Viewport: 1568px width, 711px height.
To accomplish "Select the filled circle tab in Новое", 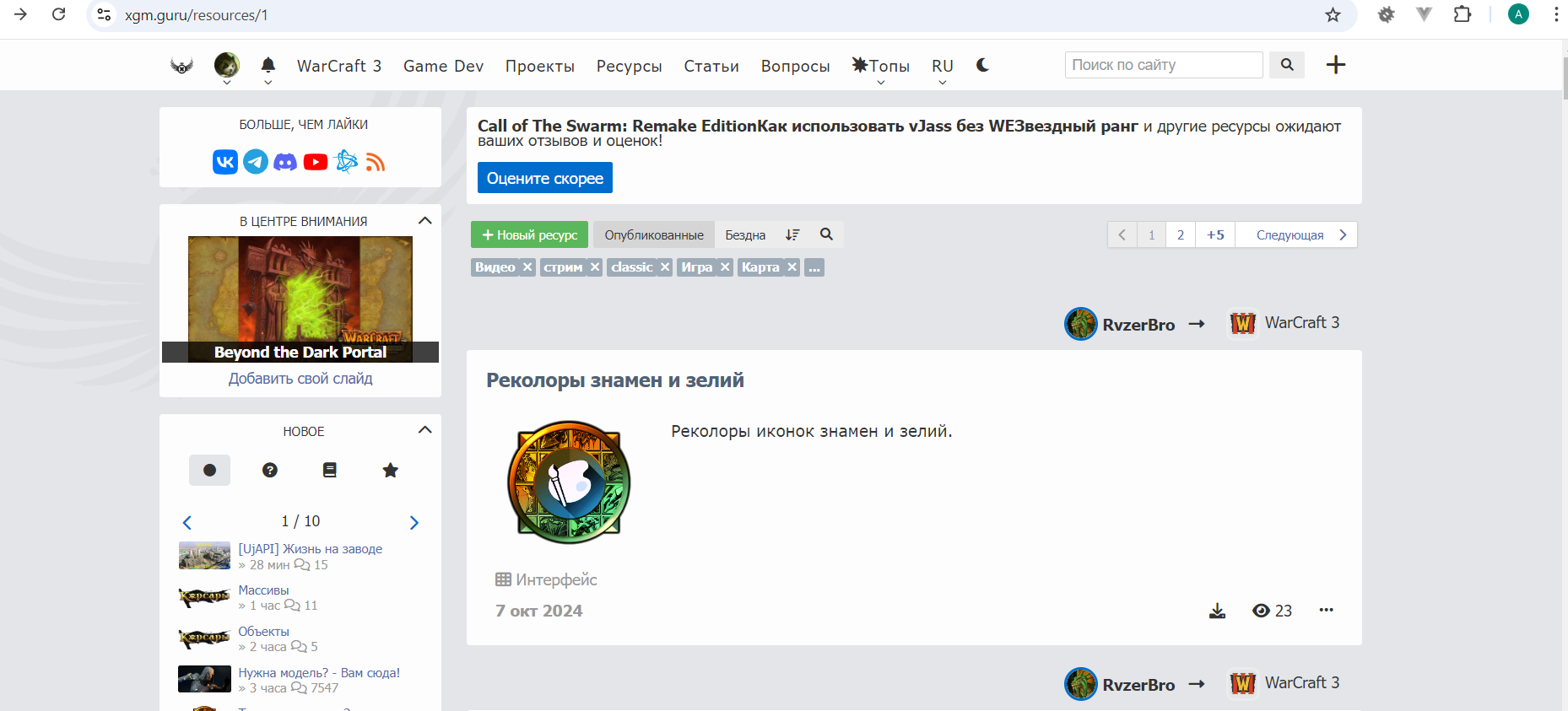I will pos(210,470).
